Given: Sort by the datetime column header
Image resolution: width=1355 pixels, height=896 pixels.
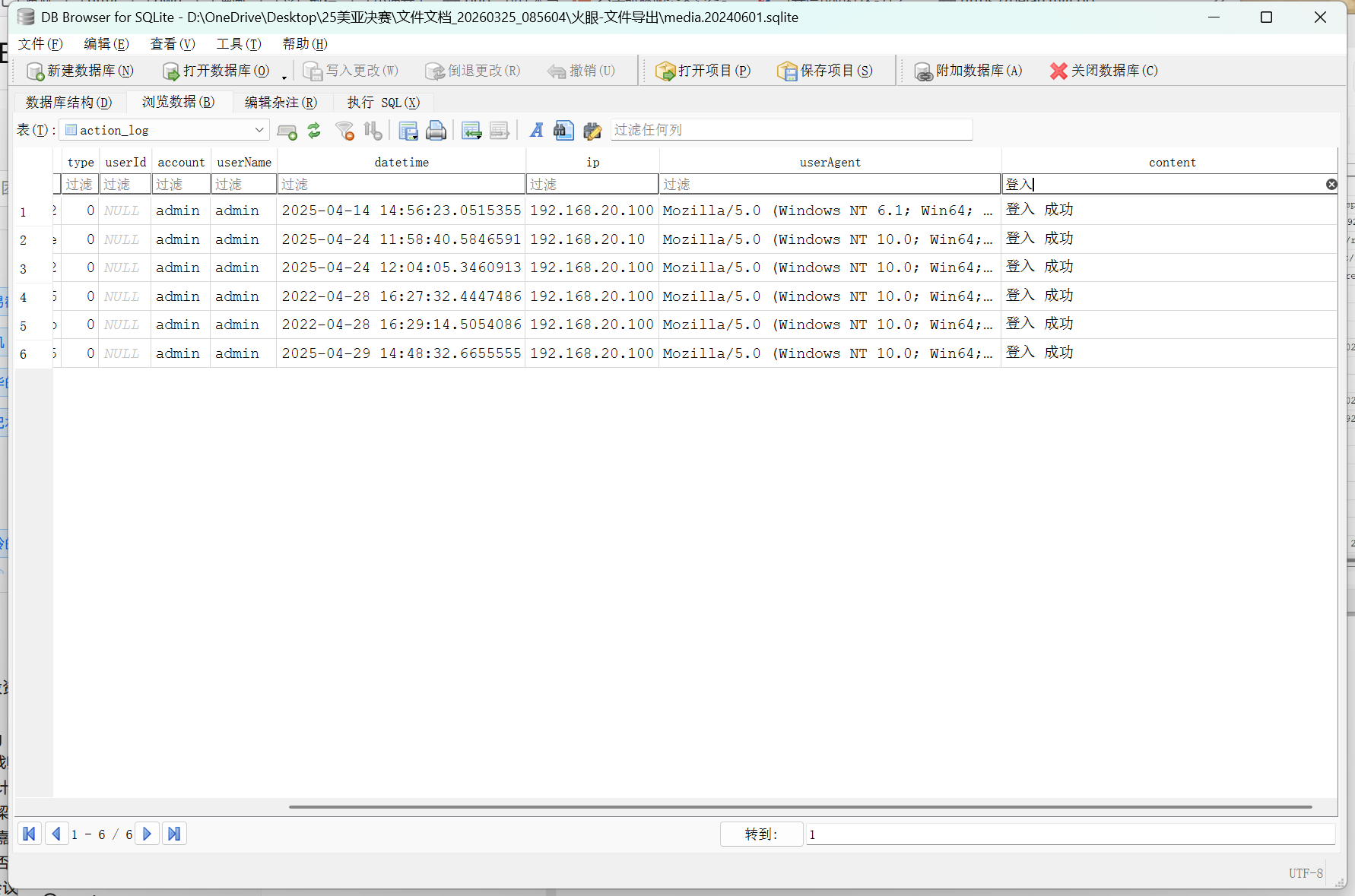Looking at the screenshot, I should (401, 162).
